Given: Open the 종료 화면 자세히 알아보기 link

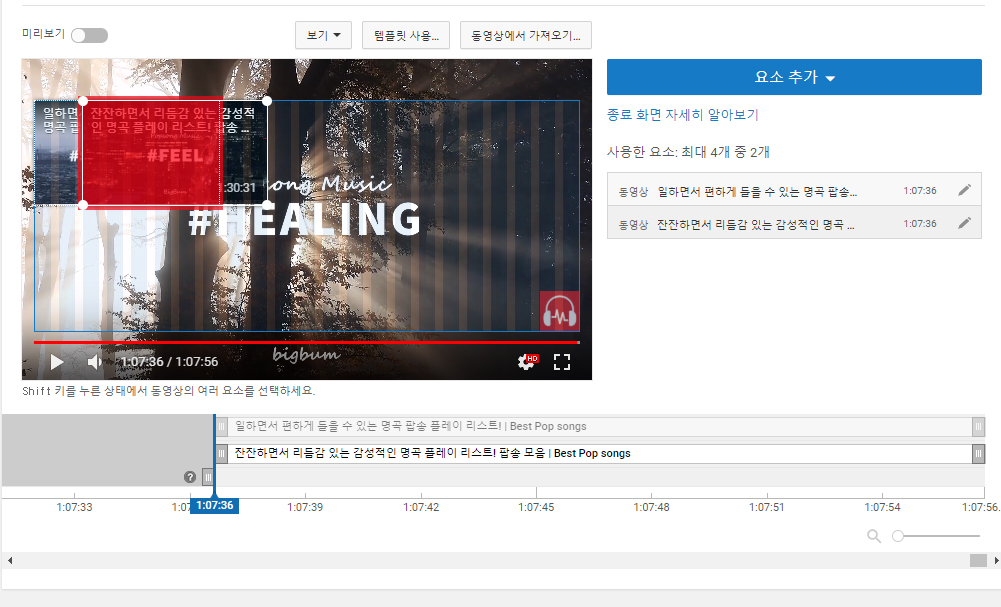Looking at the screenshot, I should (682, 115).
